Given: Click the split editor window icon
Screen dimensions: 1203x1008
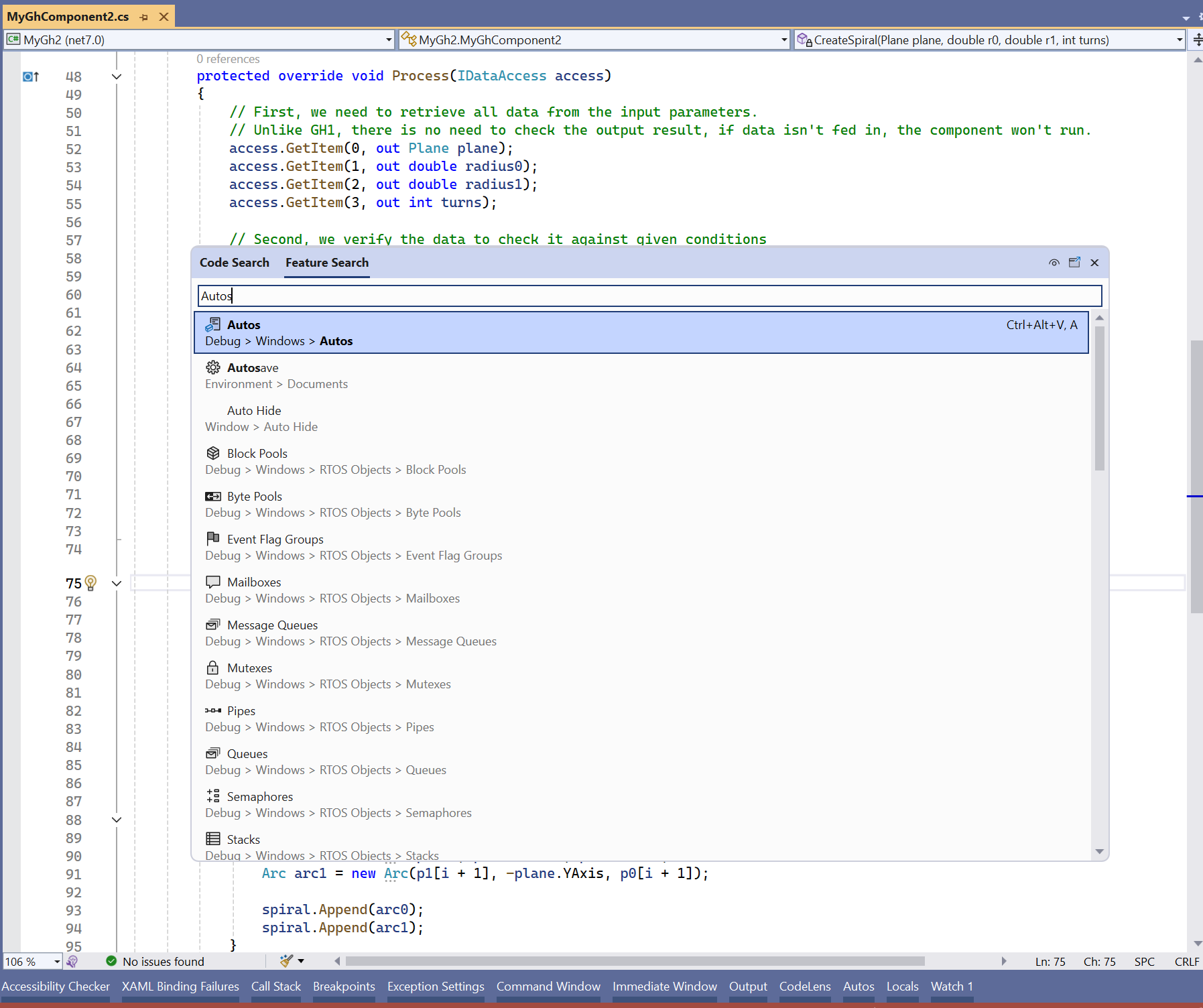Looking at the screenshot, I should pyautogui.click(x=1197, y=40).
